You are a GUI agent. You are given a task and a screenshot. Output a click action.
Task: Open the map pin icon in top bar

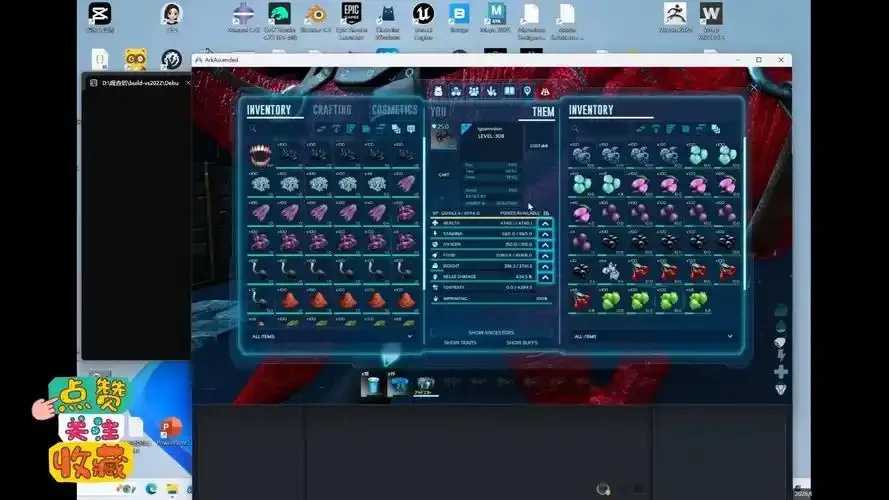click(x=527, y=91)
